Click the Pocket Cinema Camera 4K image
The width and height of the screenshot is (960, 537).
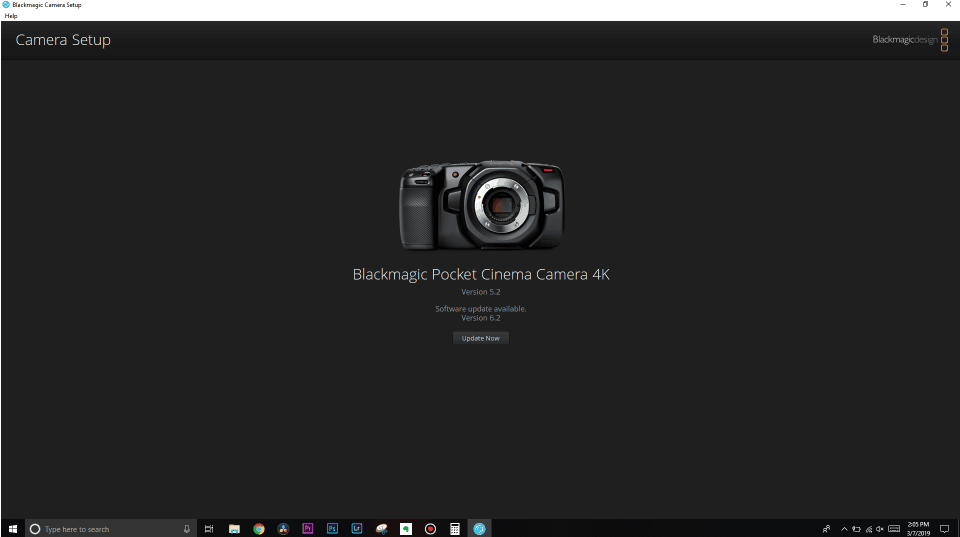(x=481, y=205)
